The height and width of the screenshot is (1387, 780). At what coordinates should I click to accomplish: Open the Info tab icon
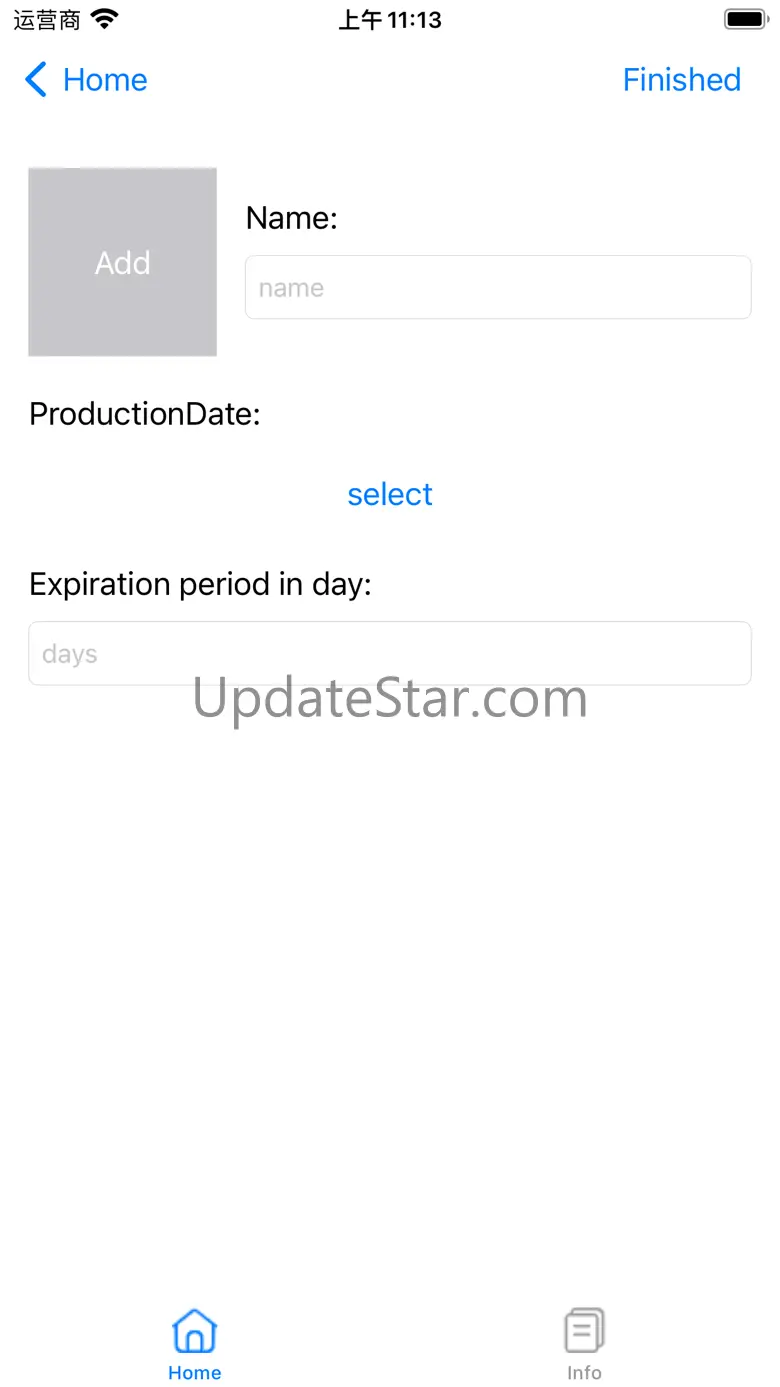pyautogui.click(x=584, y=1331)
